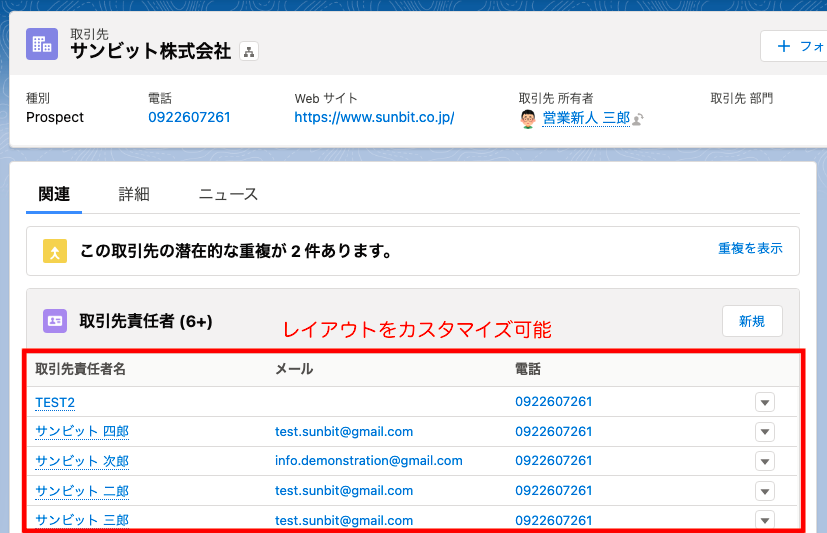Click サンビット 二郎's email address
827x533 pixels.
344,490
